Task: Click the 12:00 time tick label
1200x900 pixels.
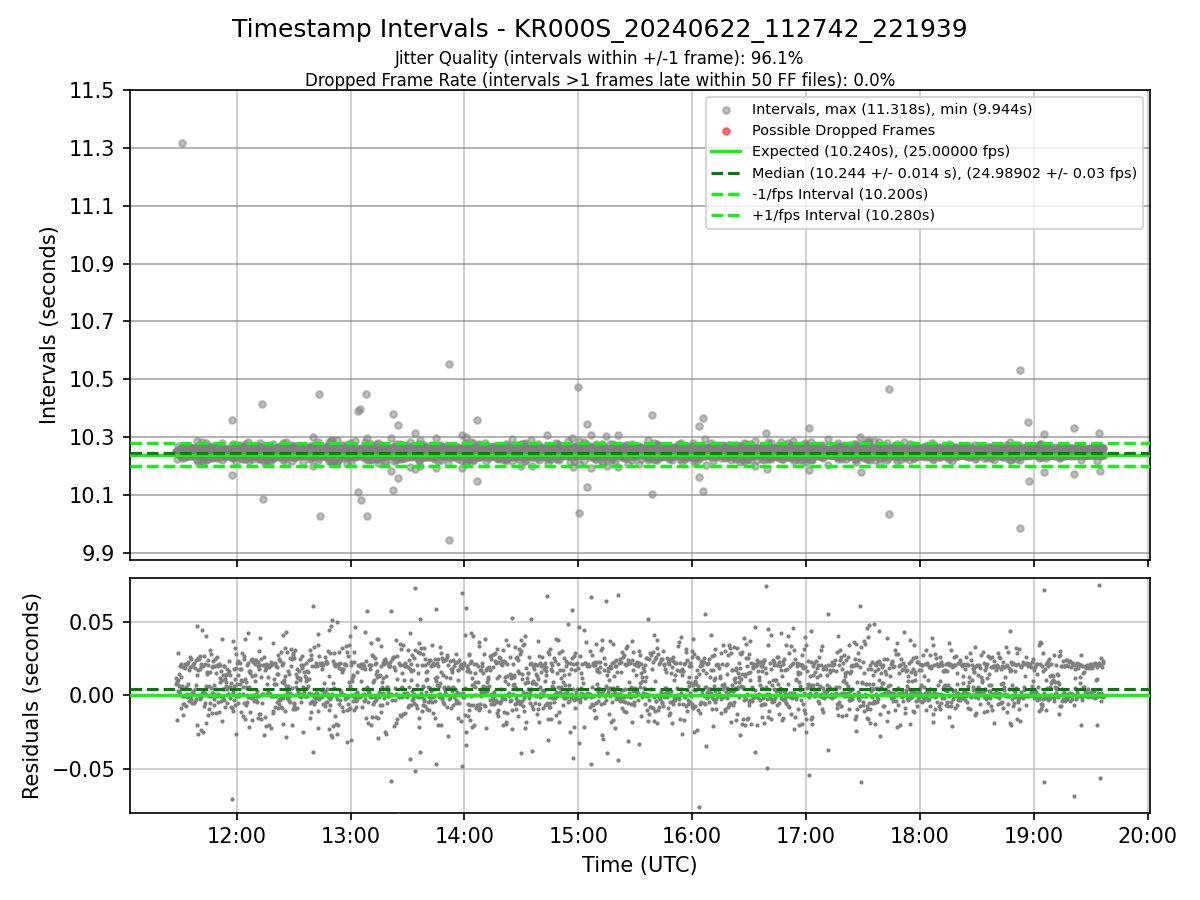Action: (x=237, y=834)
